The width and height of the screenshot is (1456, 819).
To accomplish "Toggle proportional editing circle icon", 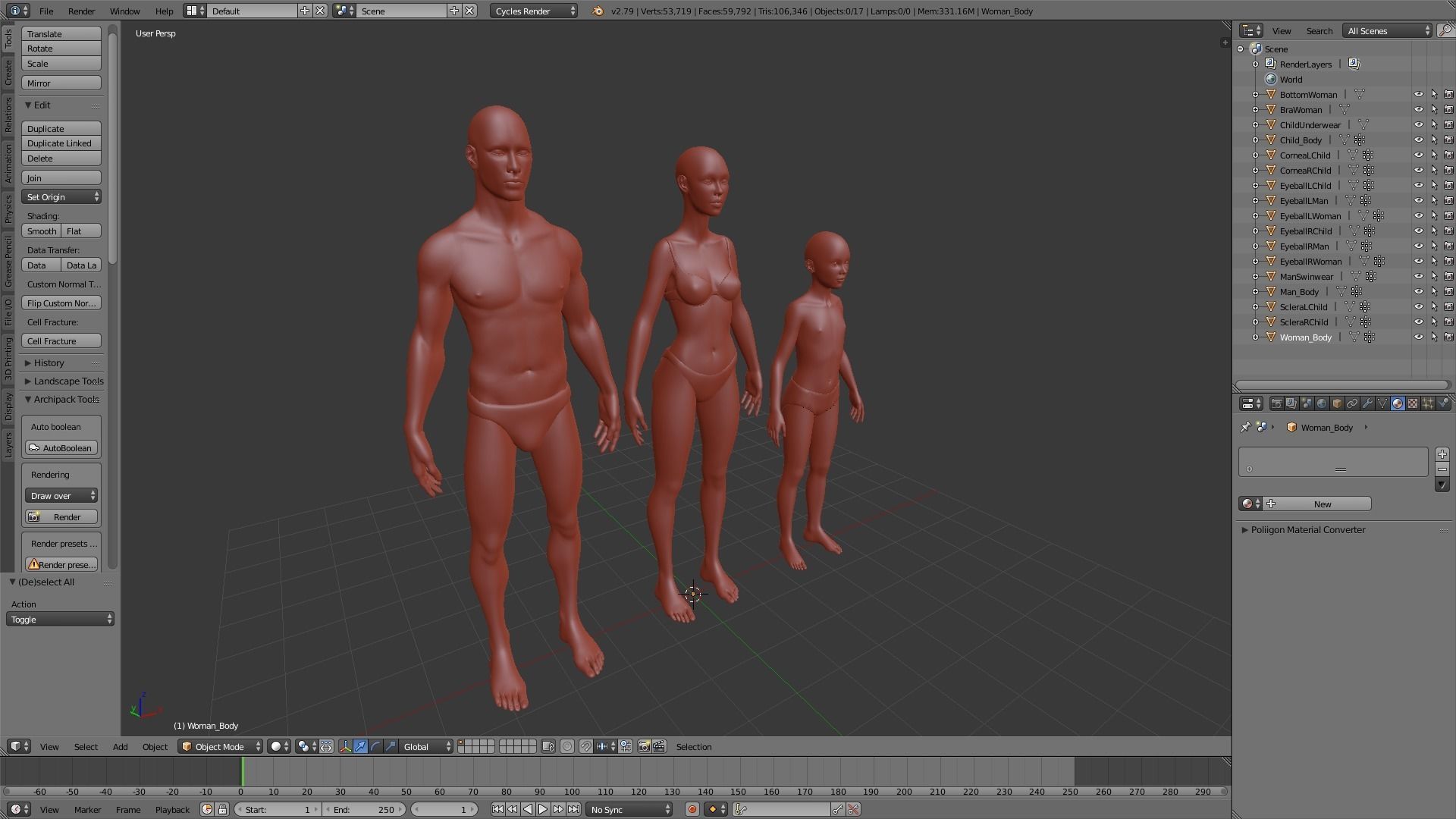I will [566, 747].
